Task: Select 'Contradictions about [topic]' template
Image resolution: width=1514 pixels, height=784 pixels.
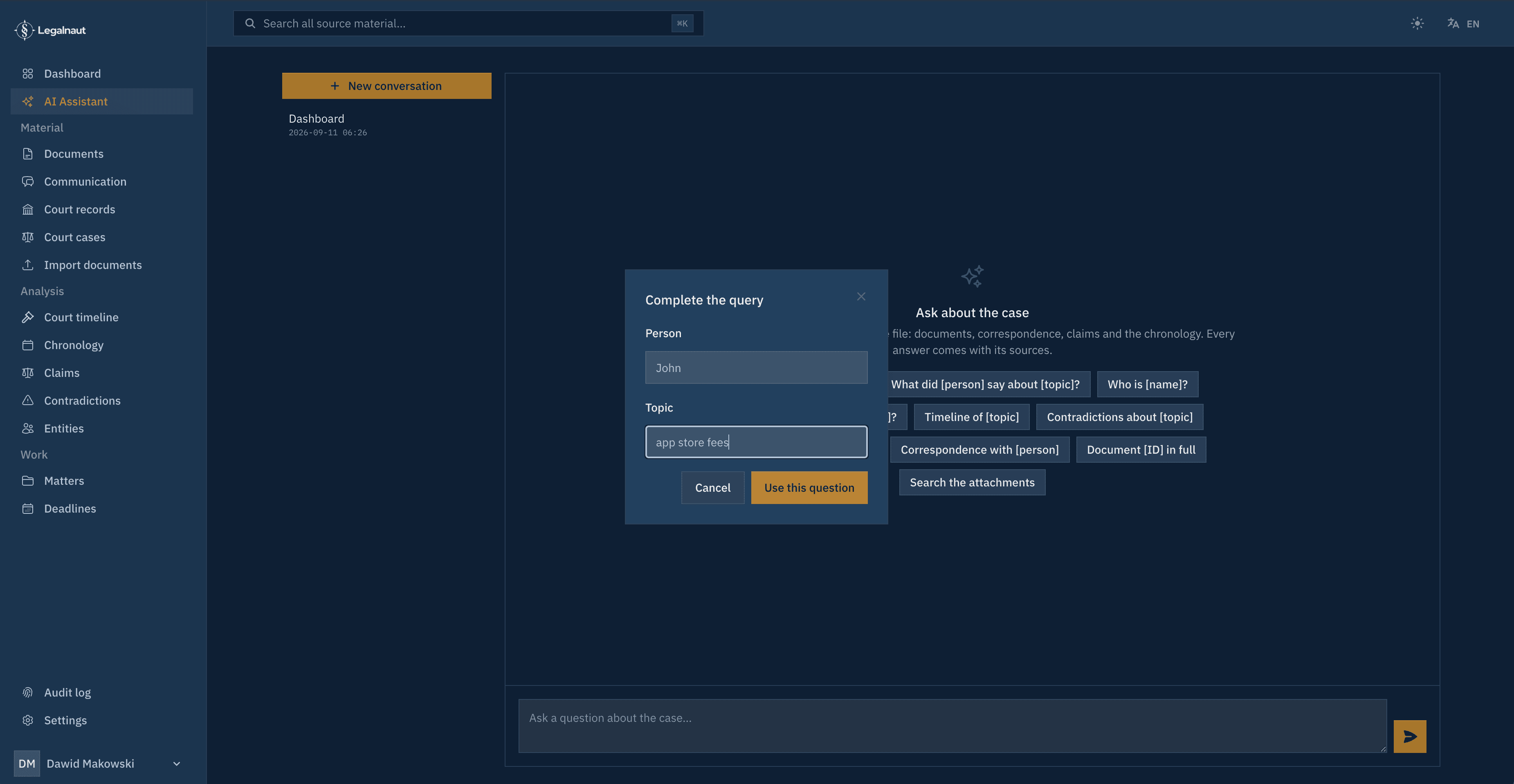Action: (1120, 417)
